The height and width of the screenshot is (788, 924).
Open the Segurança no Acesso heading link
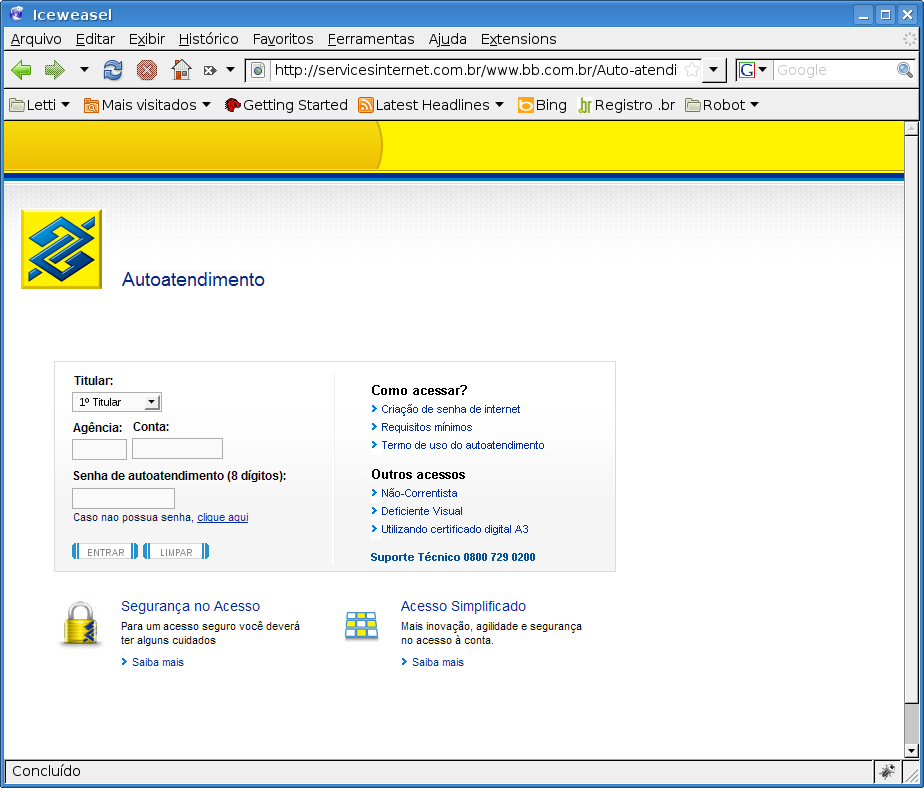(x=190, y=606)
